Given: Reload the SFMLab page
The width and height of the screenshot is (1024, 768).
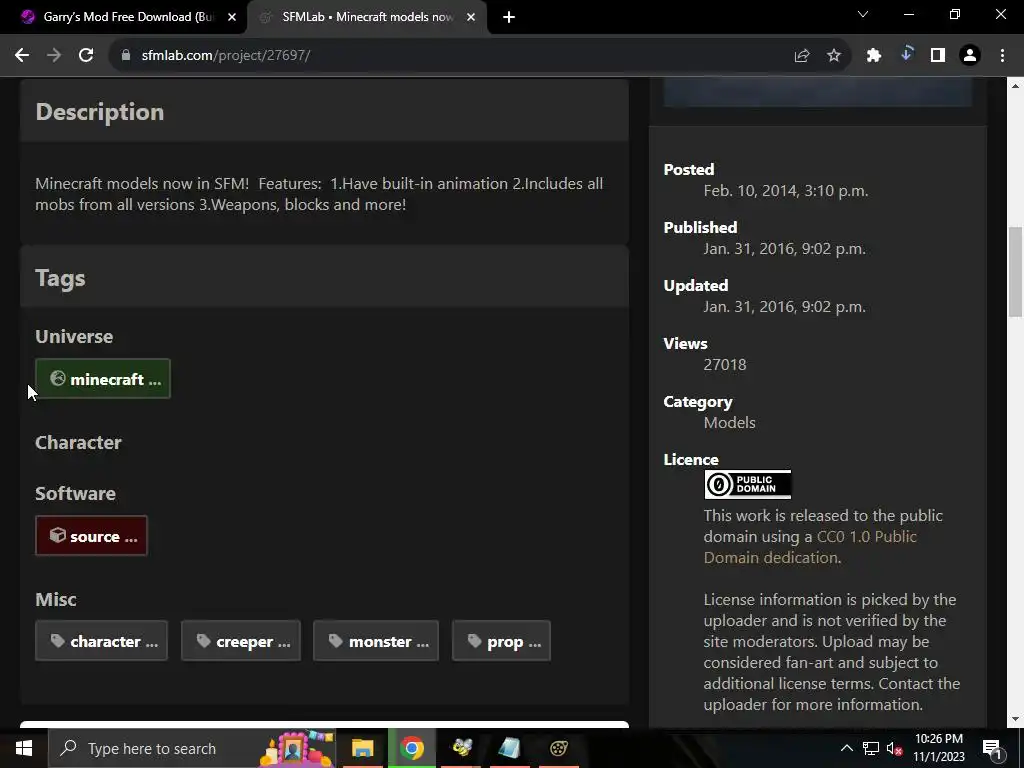Looking at the screenshot, I should click(x=86, y=56).
